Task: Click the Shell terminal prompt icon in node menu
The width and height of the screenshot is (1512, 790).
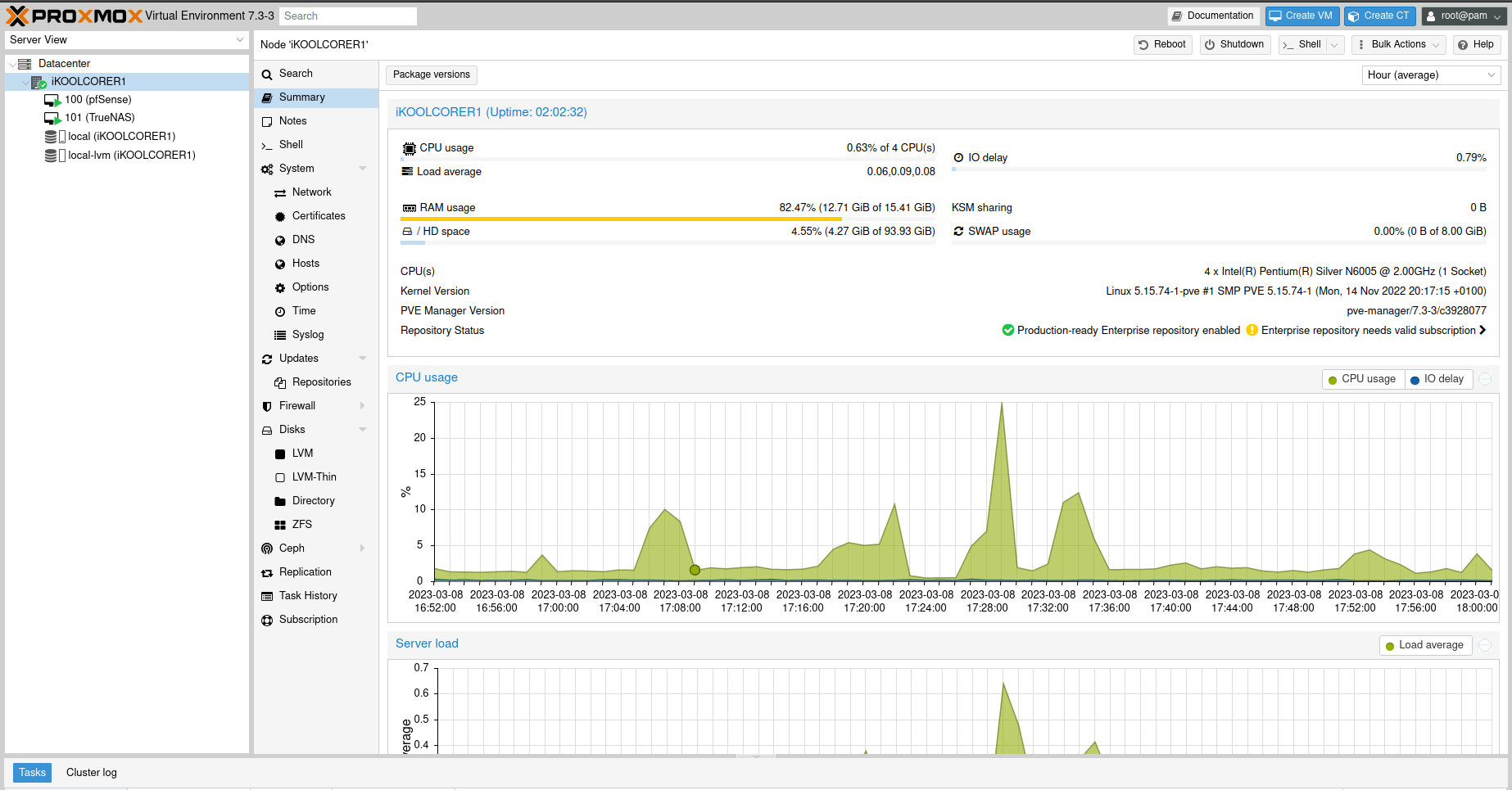Action: pyautogui.click(x=267, y=146)
